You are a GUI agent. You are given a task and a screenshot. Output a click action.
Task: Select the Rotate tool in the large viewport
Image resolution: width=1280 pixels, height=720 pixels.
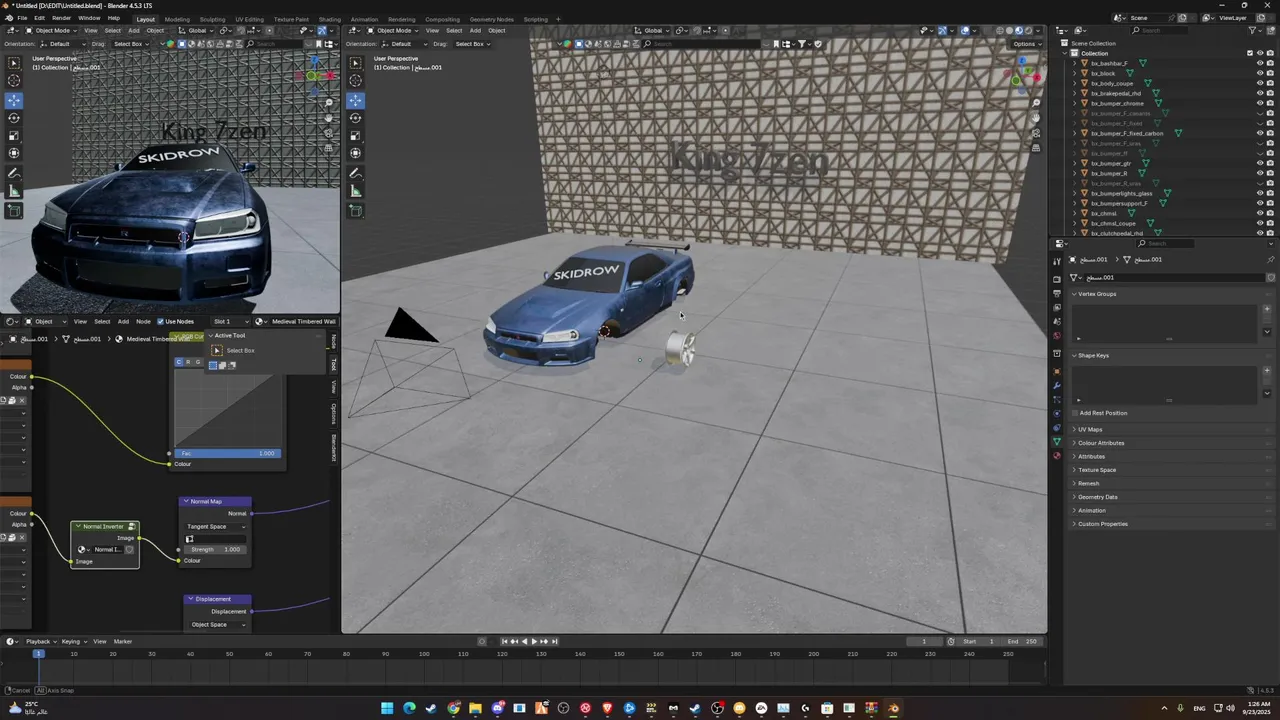(355, 118)
